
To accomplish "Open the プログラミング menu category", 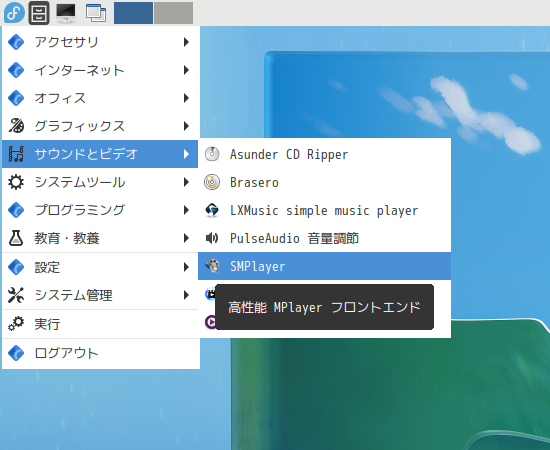I will pyautogui.click(x=100, y=210).
